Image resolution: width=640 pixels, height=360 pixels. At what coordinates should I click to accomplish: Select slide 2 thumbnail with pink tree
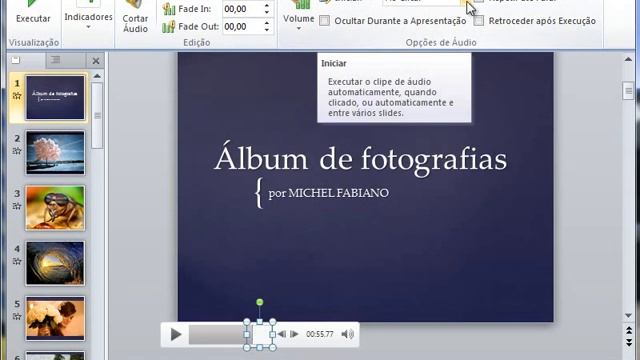56,153
